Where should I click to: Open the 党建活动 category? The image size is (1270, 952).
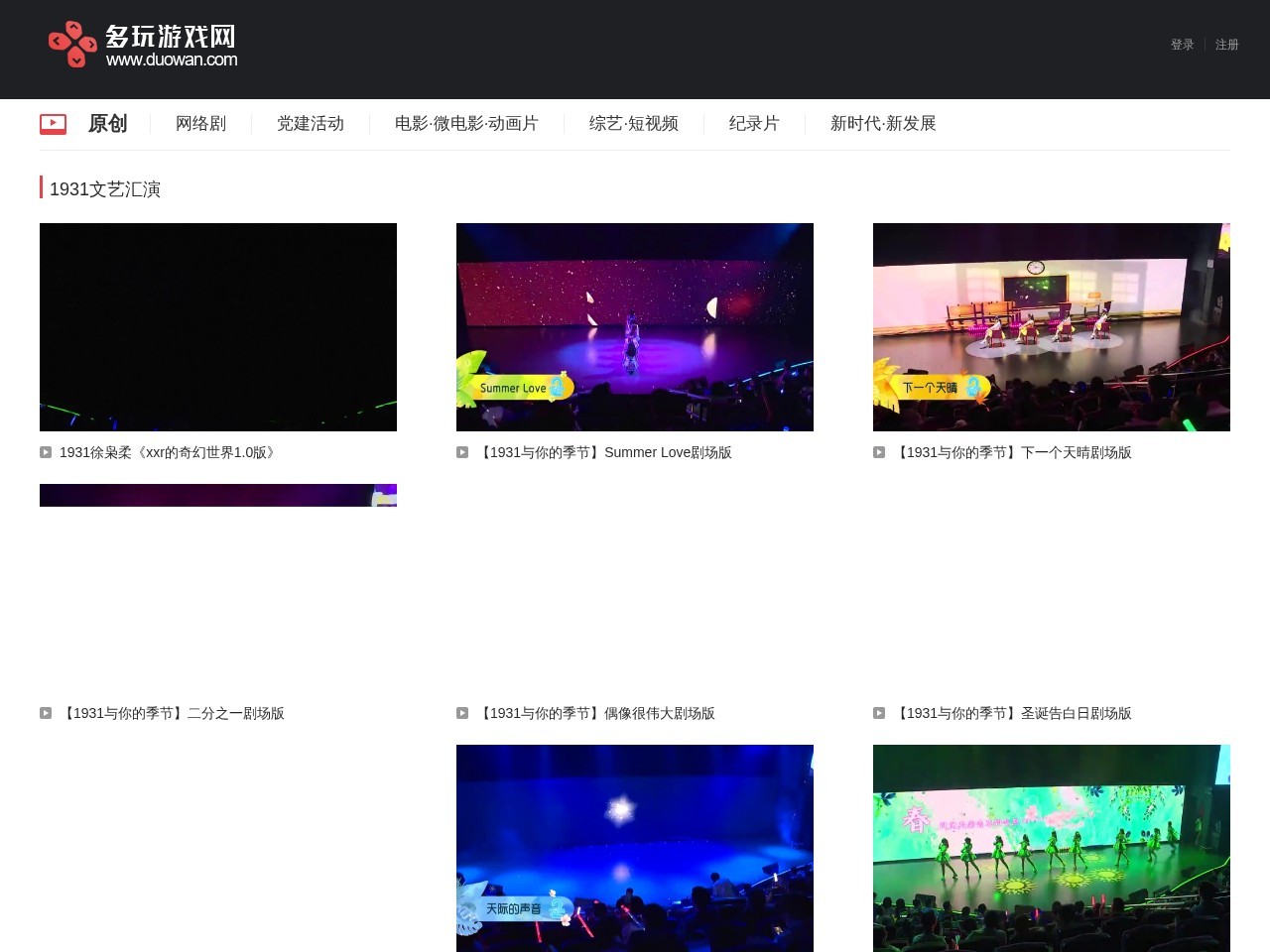(310, 123)
